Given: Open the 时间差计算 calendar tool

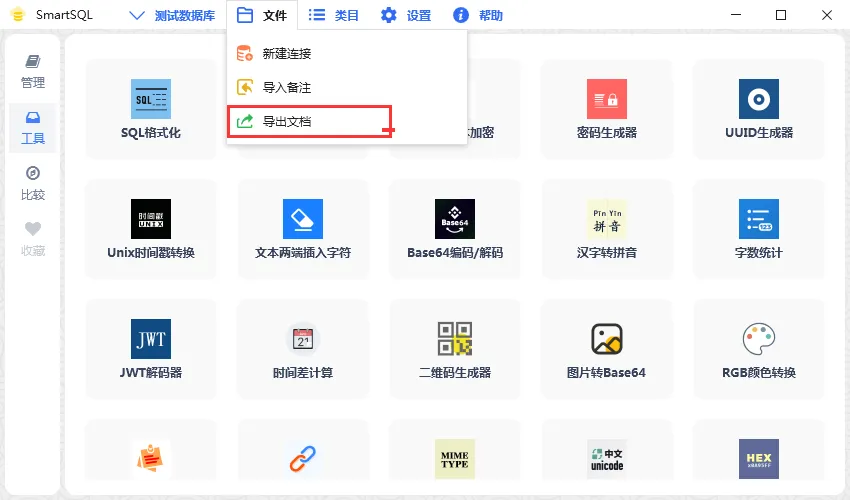Looking at the screenshot, I should pyautogui.click(x=302, y=349).
